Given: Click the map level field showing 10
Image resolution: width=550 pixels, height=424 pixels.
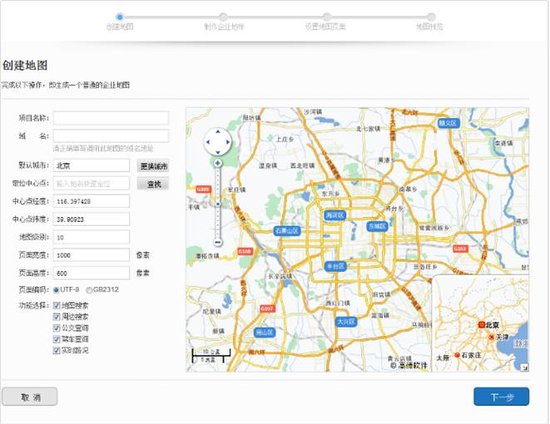Looking at the screenshot, I should 91,237.
